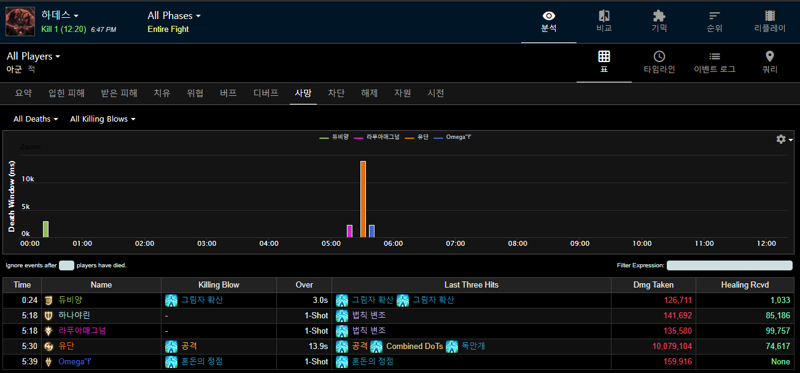Viewport: 800px width, 373px height.
Task: Click the tall orange death bar
Action: [x=363, y=199]
